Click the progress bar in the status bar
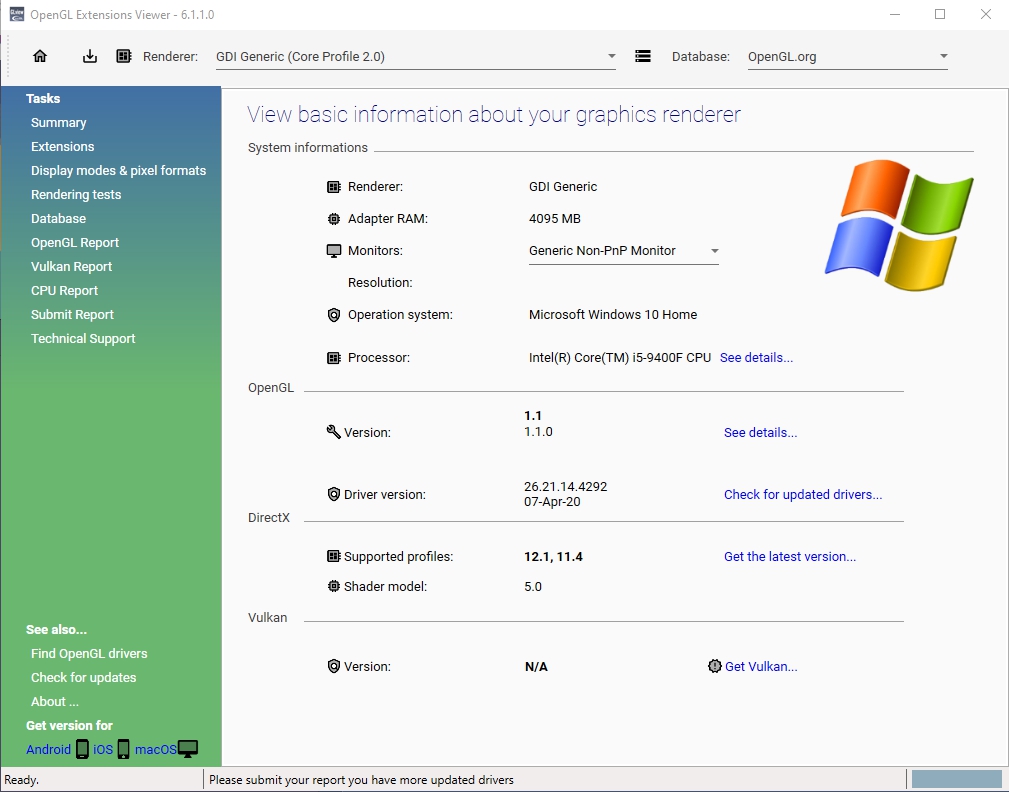The height and width of the screenshot is (792, 1009). (957, 779)
